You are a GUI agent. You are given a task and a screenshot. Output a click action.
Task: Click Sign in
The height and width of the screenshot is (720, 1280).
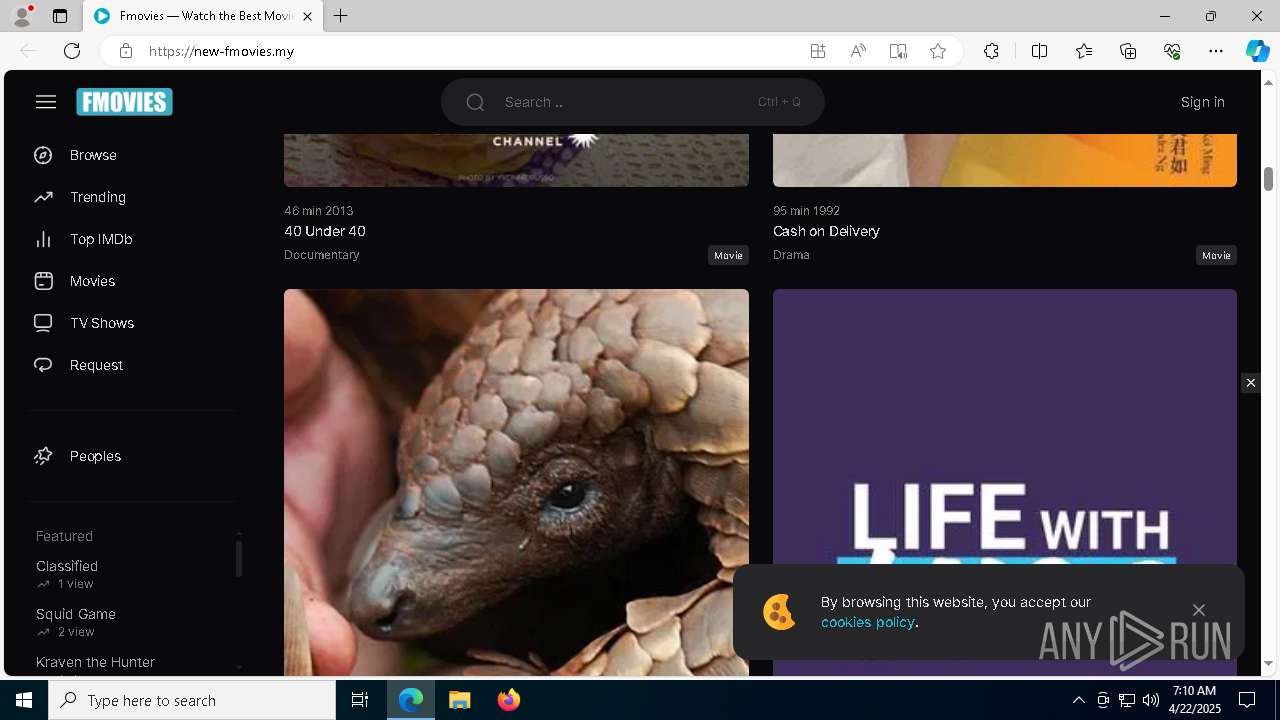tap(1202, 102)
